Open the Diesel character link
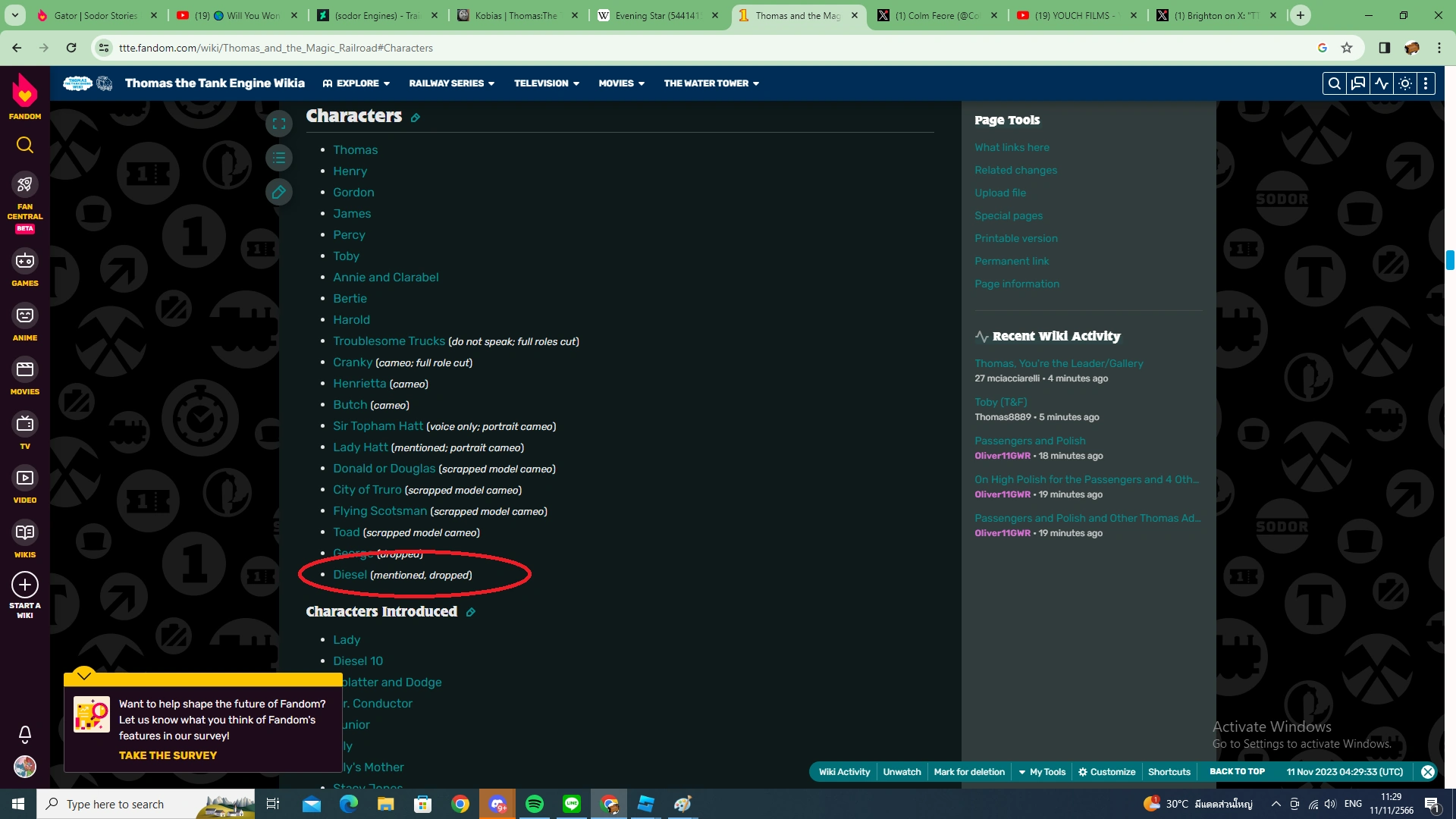Image resolution: width=1456 pixels, height=819 pixels. pyautogui.click(x=350, y=575)
